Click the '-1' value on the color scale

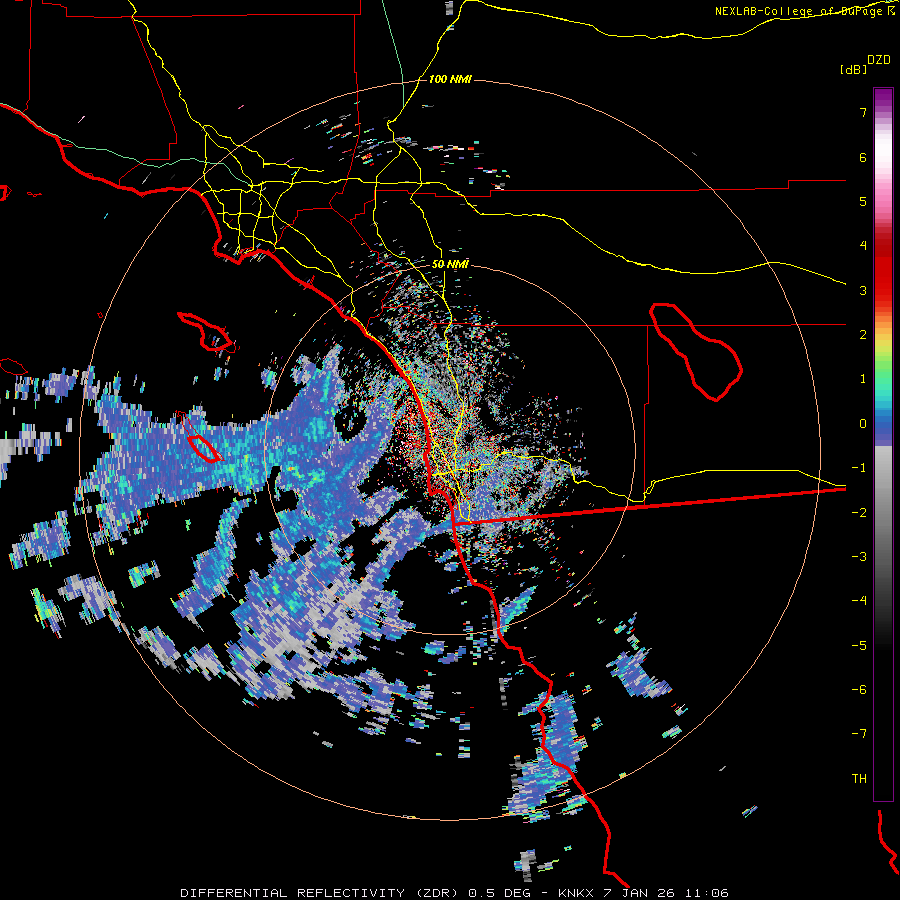[859, 468]
